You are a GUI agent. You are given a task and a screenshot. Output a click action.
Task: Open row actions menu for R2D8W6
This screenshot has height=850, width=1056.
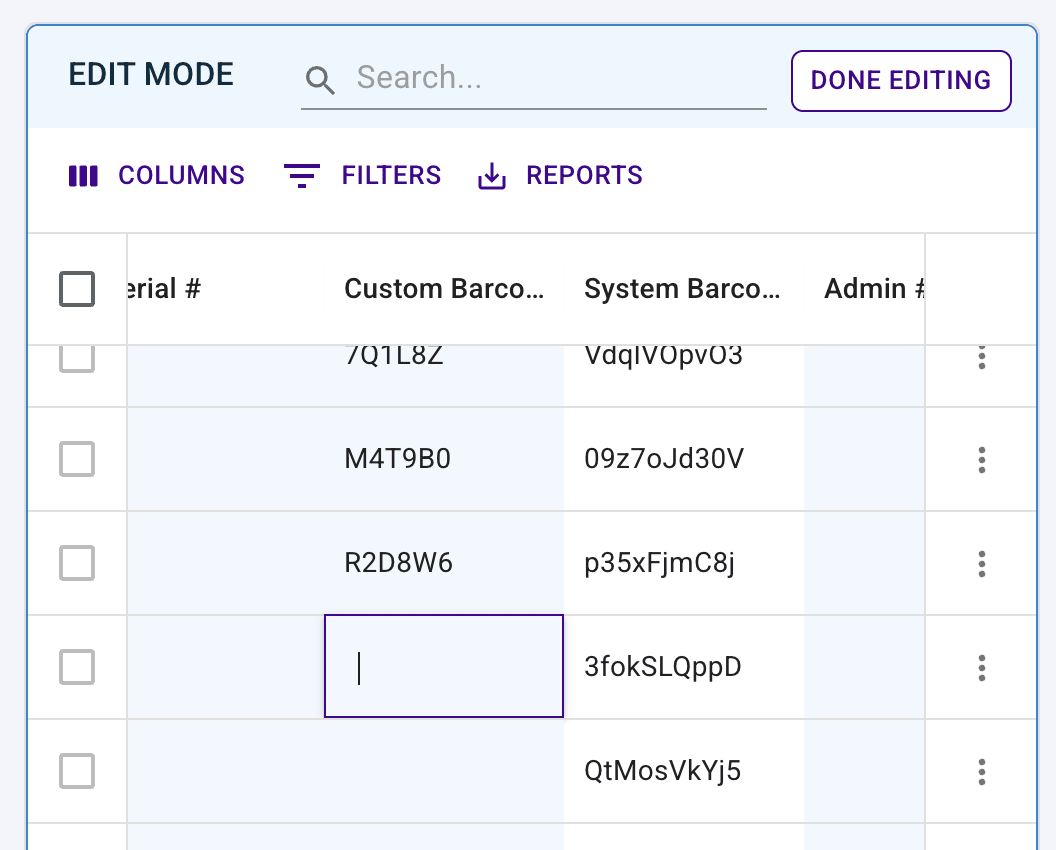point(982,564)
